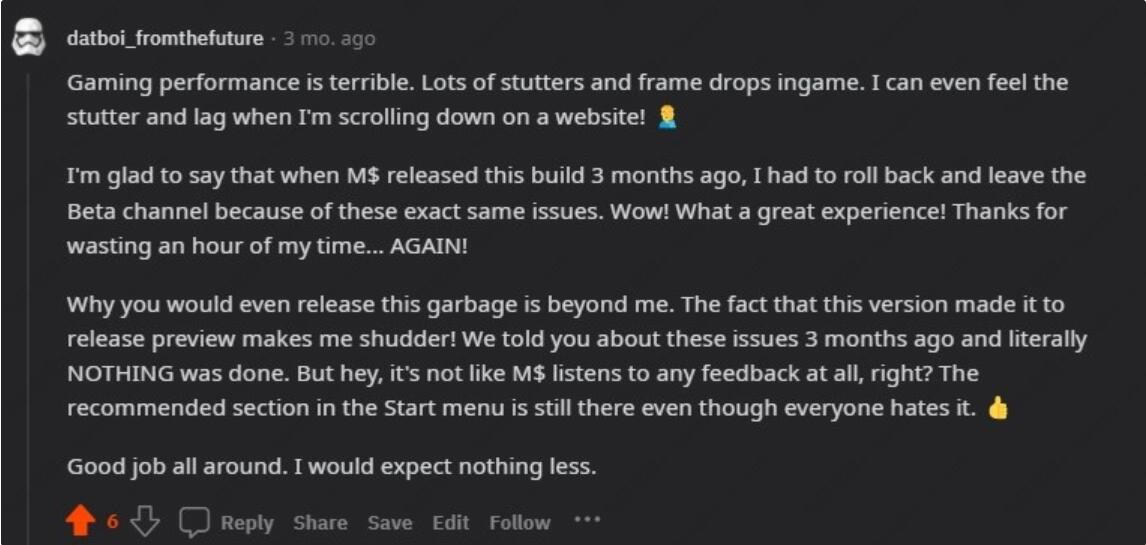Viewport: 1146px width, 545px height.
Task: Upvote the comment with the orange arrow
Action: [x=82, y=522]
